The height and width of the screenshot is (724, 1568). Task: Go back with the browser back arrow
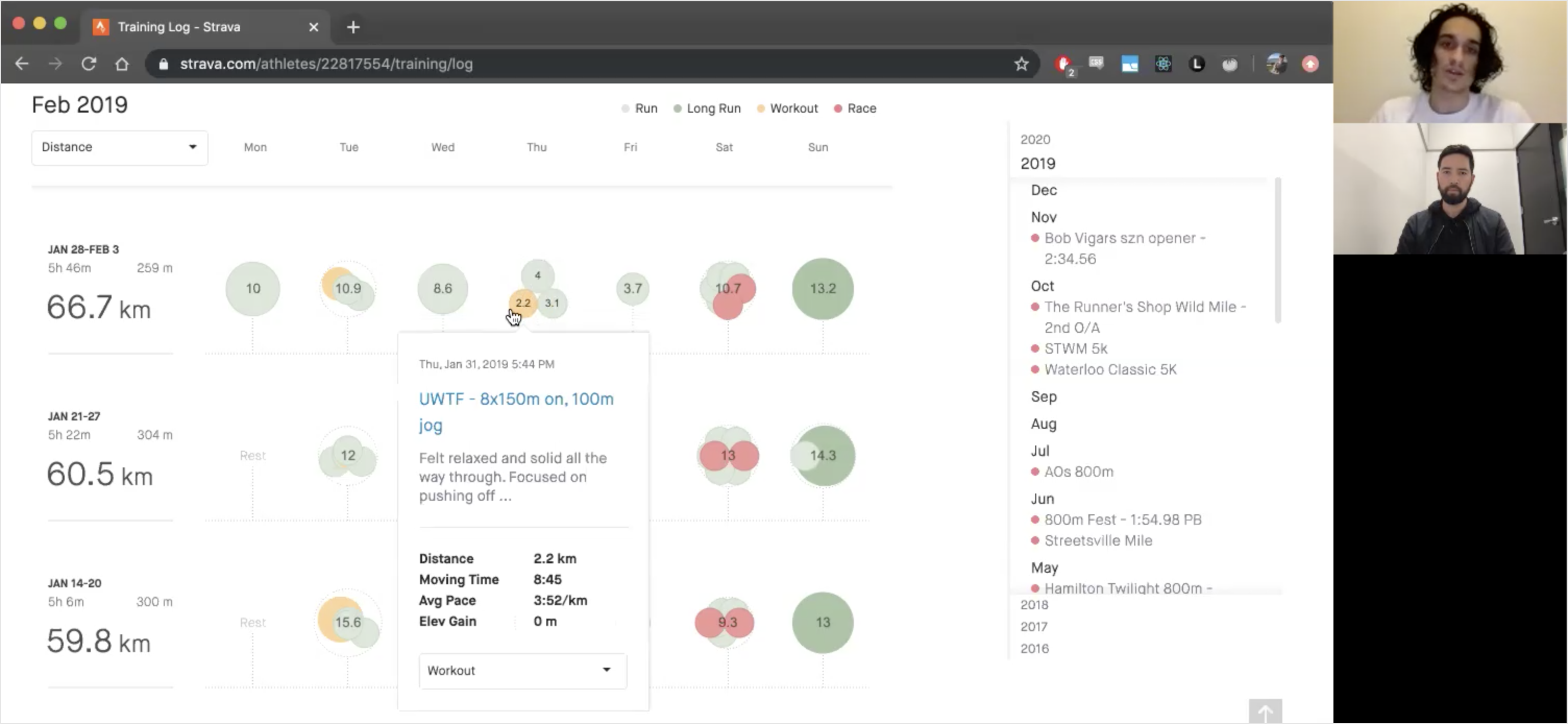click(x=22, y=64)
